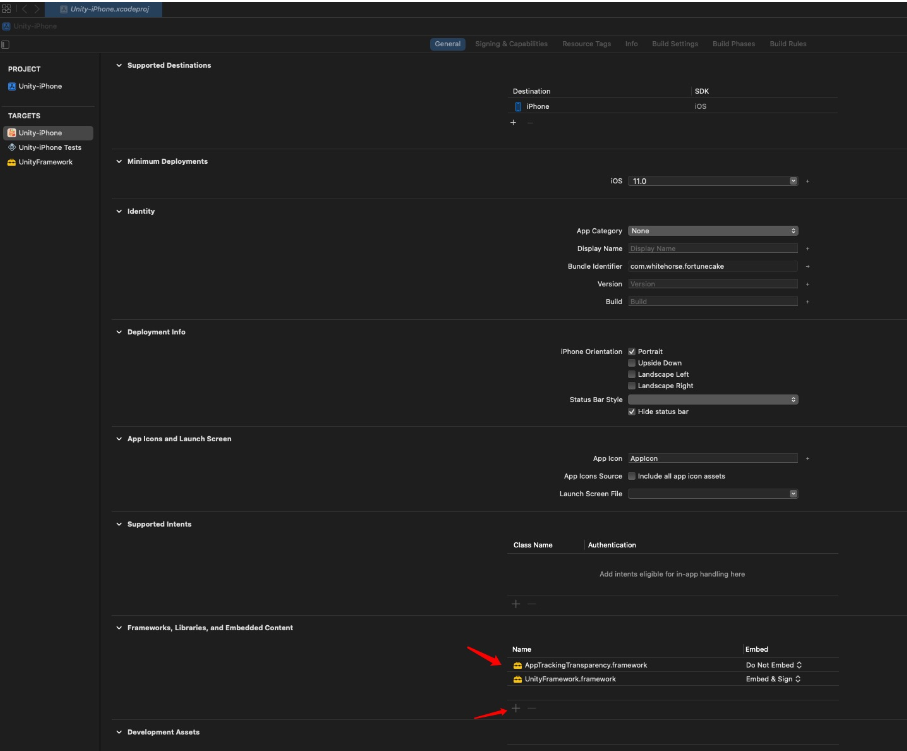The image size is (907, 751).
Task: Click the iPhone device icon in Destination list
Action: 518,106
